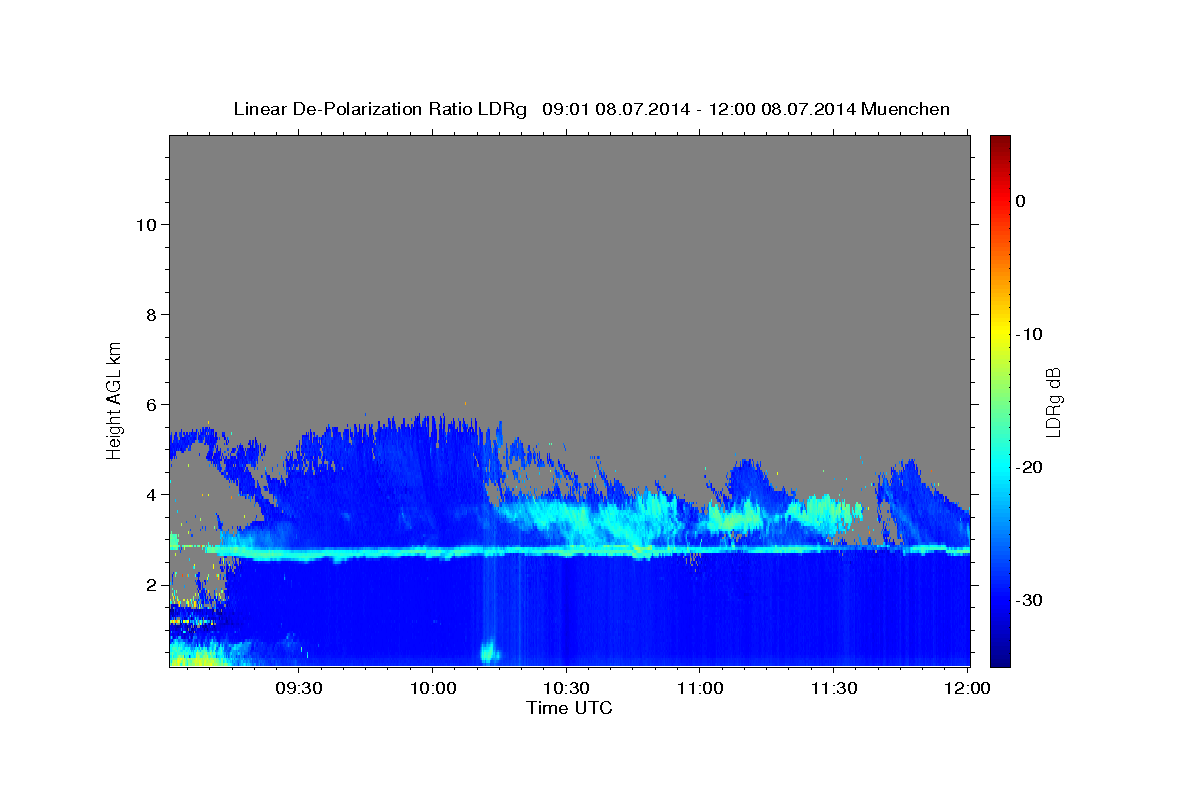Click the height axis label 2
The width and height of the screenshot is (1200, 800).
point(151,584)
